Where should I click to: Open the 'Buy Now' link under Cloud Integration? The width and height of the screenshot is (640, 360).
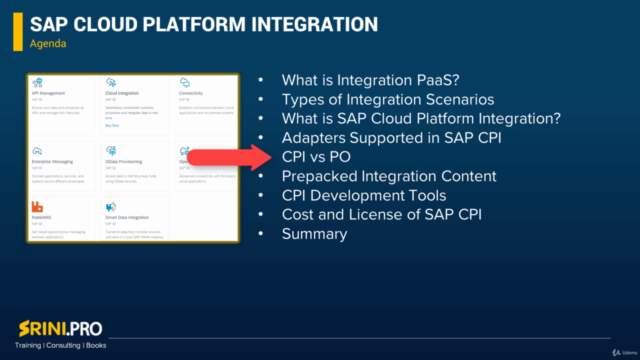click(112, 125)
